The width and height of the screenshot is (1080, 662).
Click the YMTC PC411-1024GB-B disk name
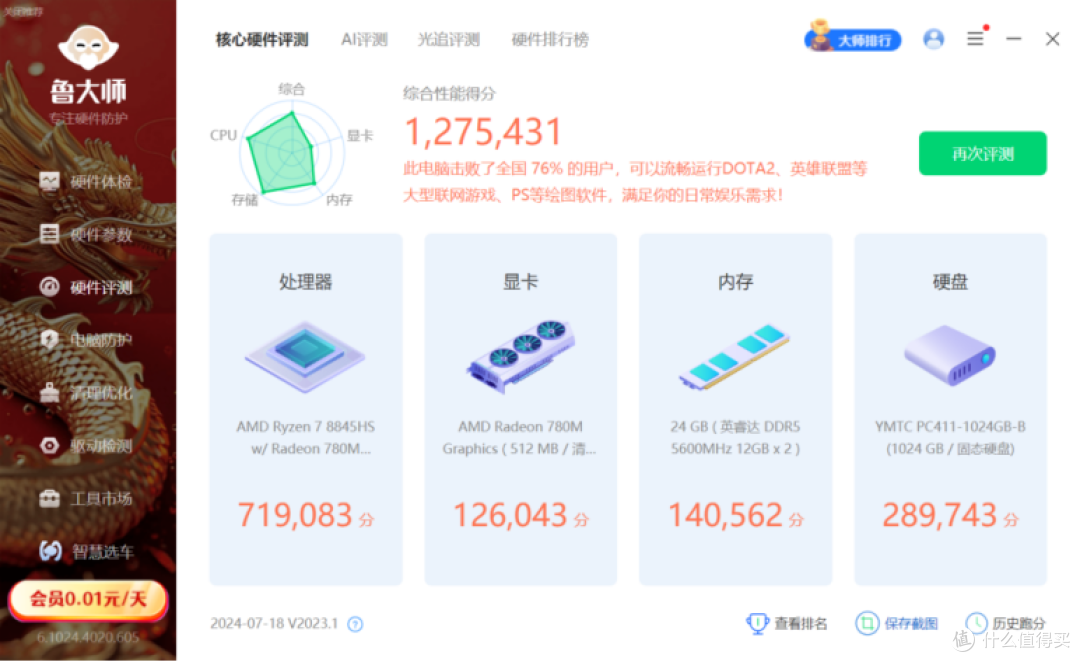click(950, 426)
